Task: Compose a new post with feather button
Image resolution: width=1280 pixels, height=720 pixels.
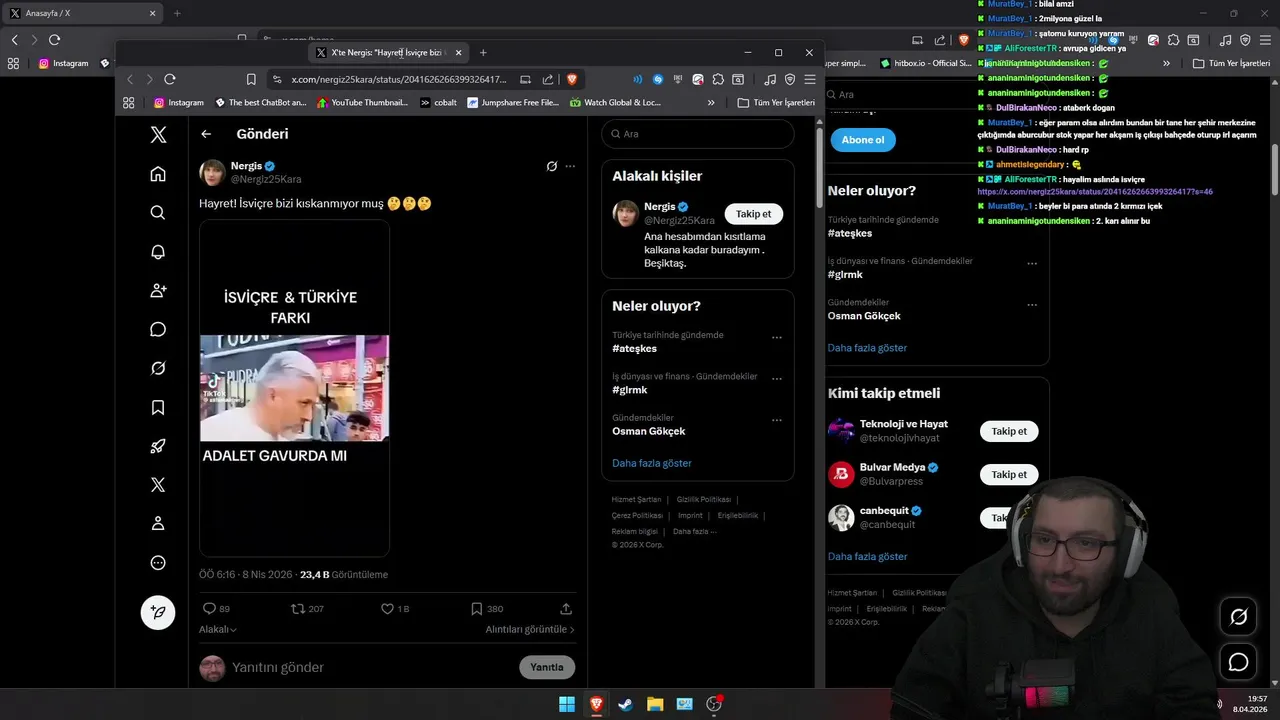Action: [158, 612]
